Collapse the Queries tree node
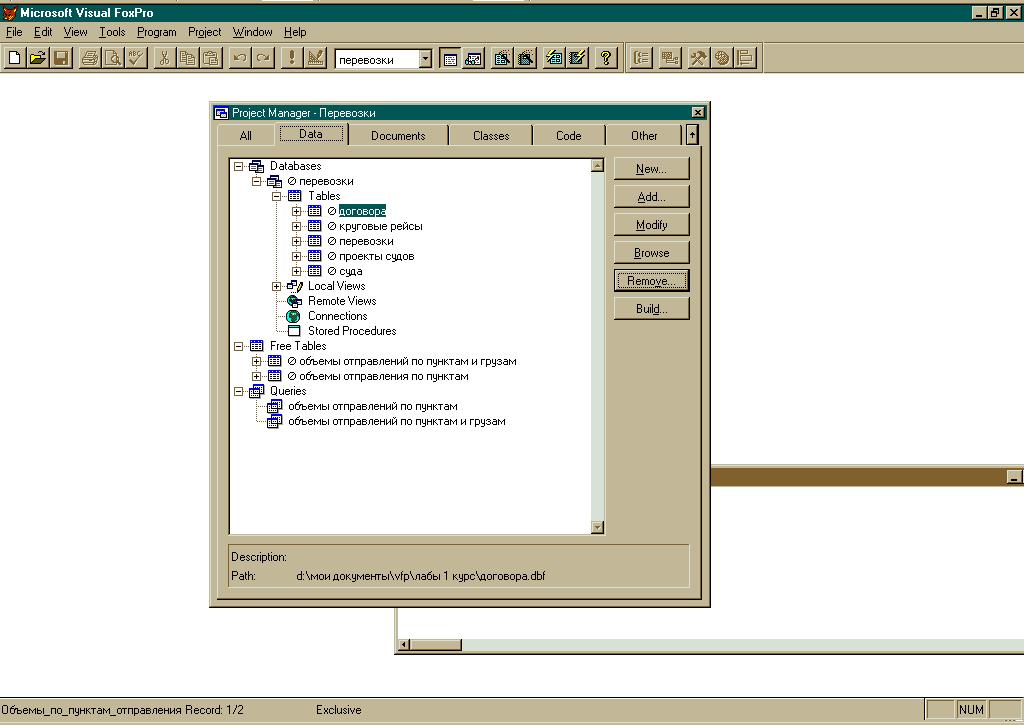The image size is (1024, 725). (239, 391)
